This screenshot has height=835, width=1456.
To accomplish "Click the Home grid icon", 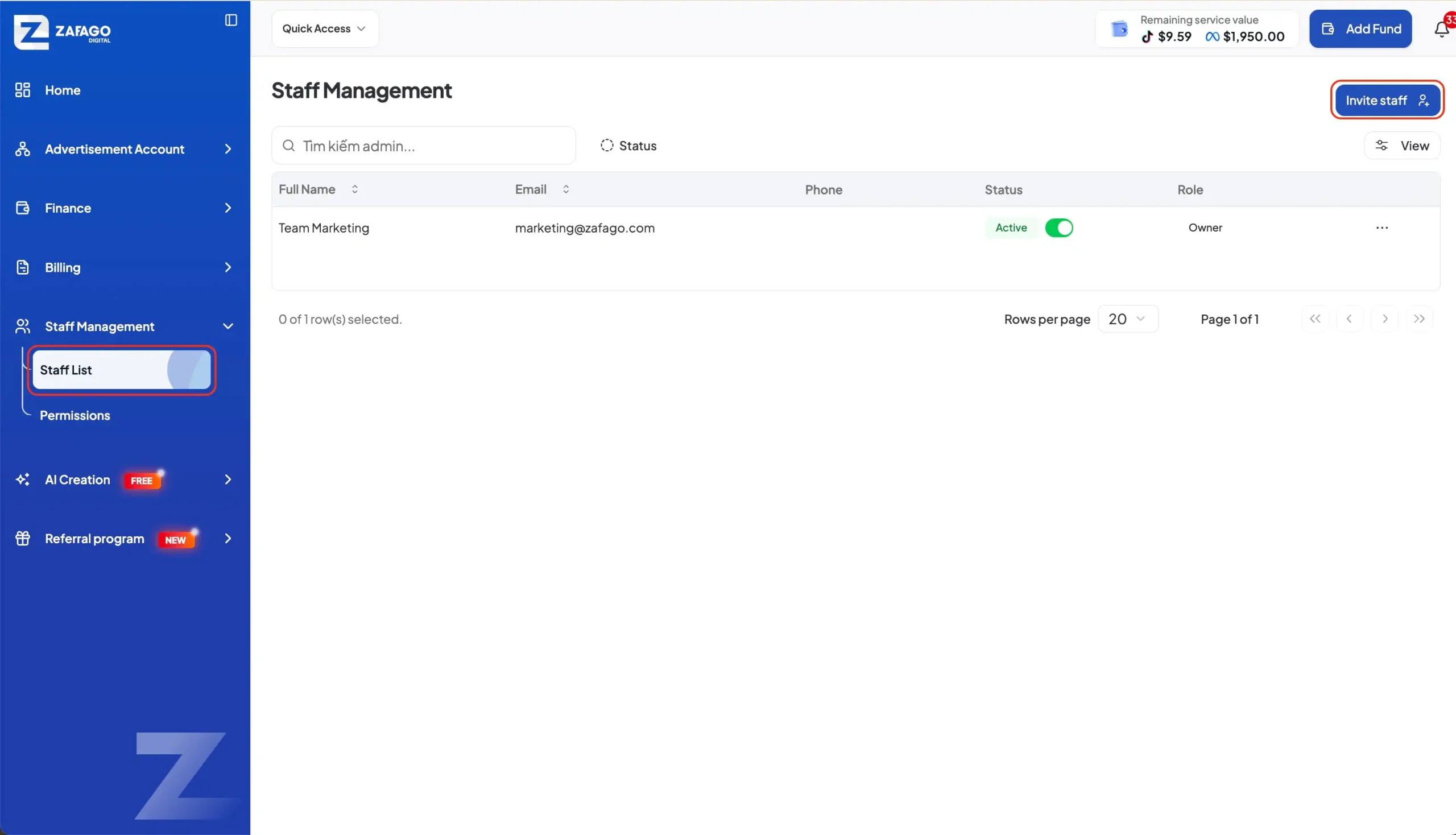I will [22, 90].
